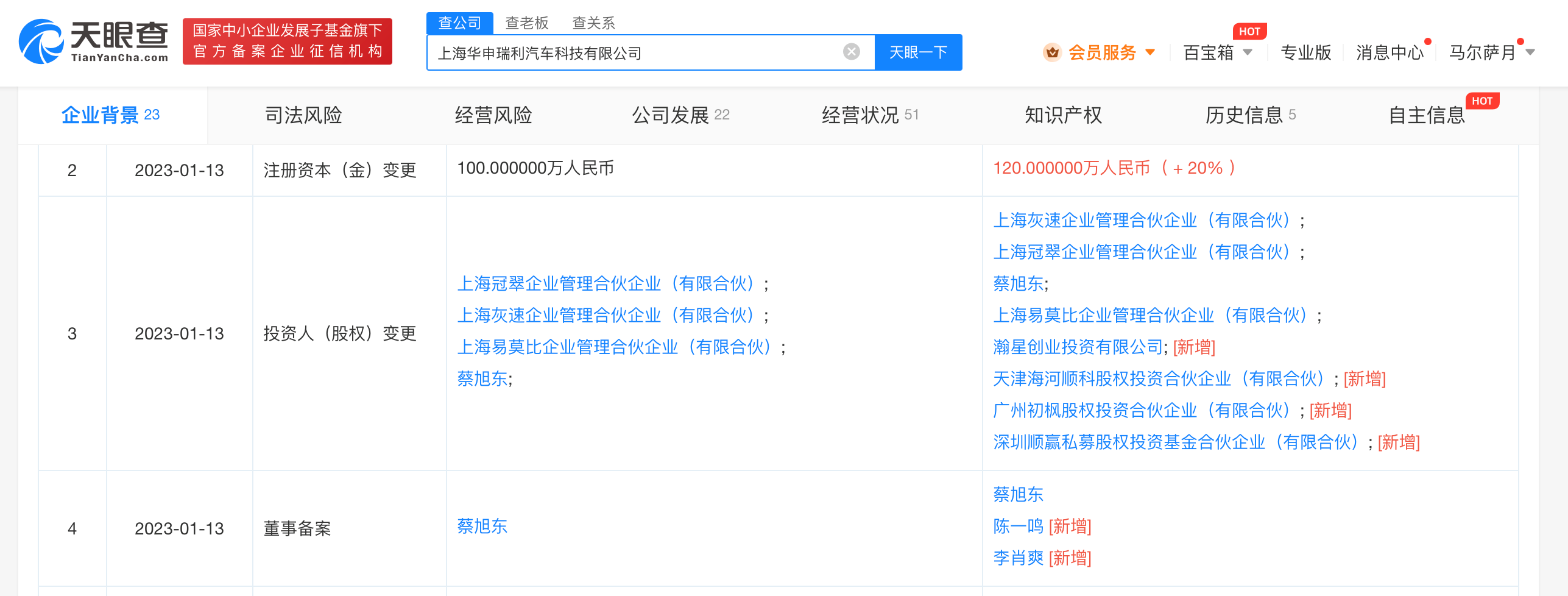1568x596 pixels.
Task: Open 专业版 in the header
Action: tap(1305, 52)
